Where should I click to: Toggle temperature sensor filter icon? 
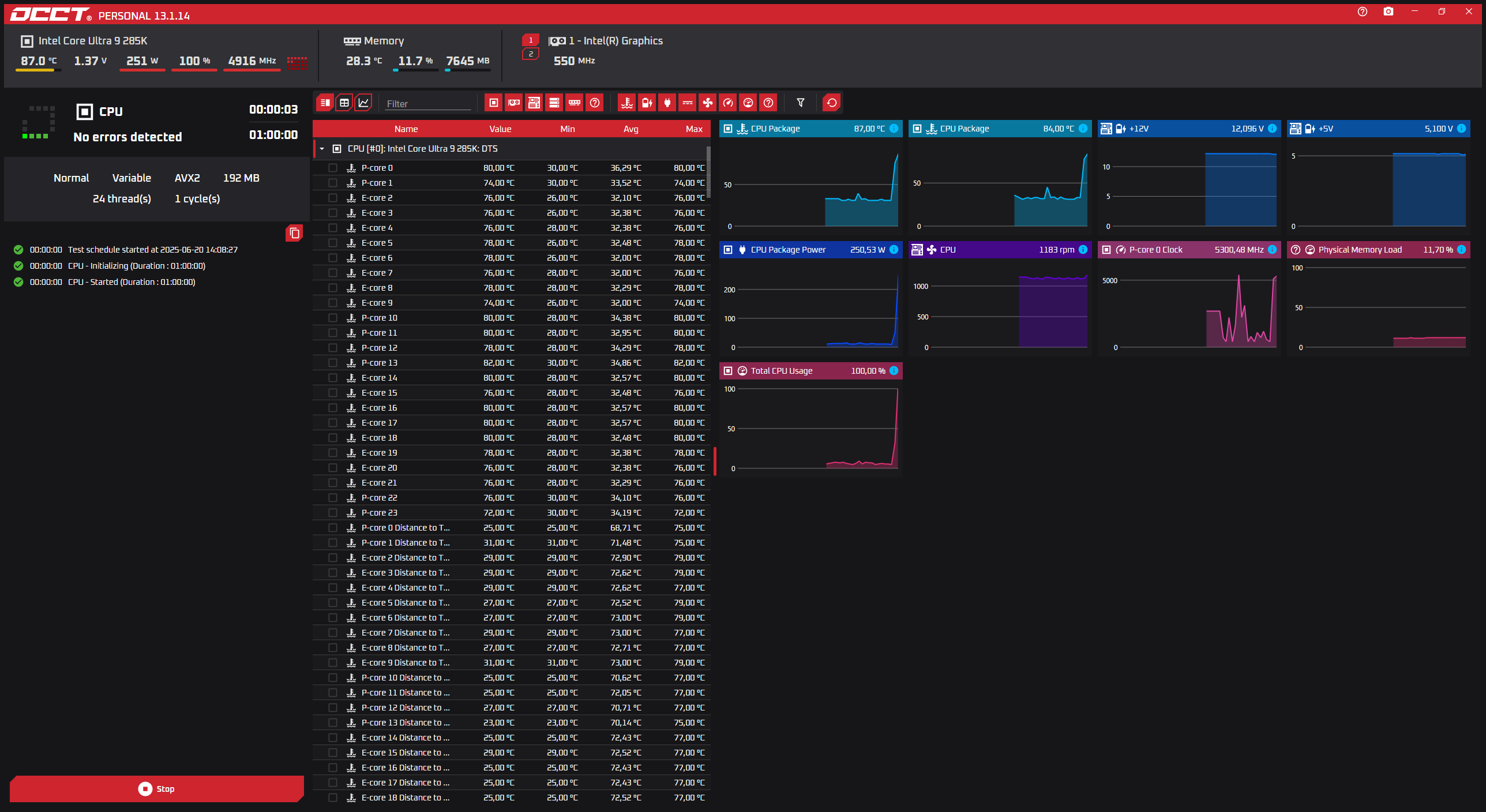tap(626, 103)
